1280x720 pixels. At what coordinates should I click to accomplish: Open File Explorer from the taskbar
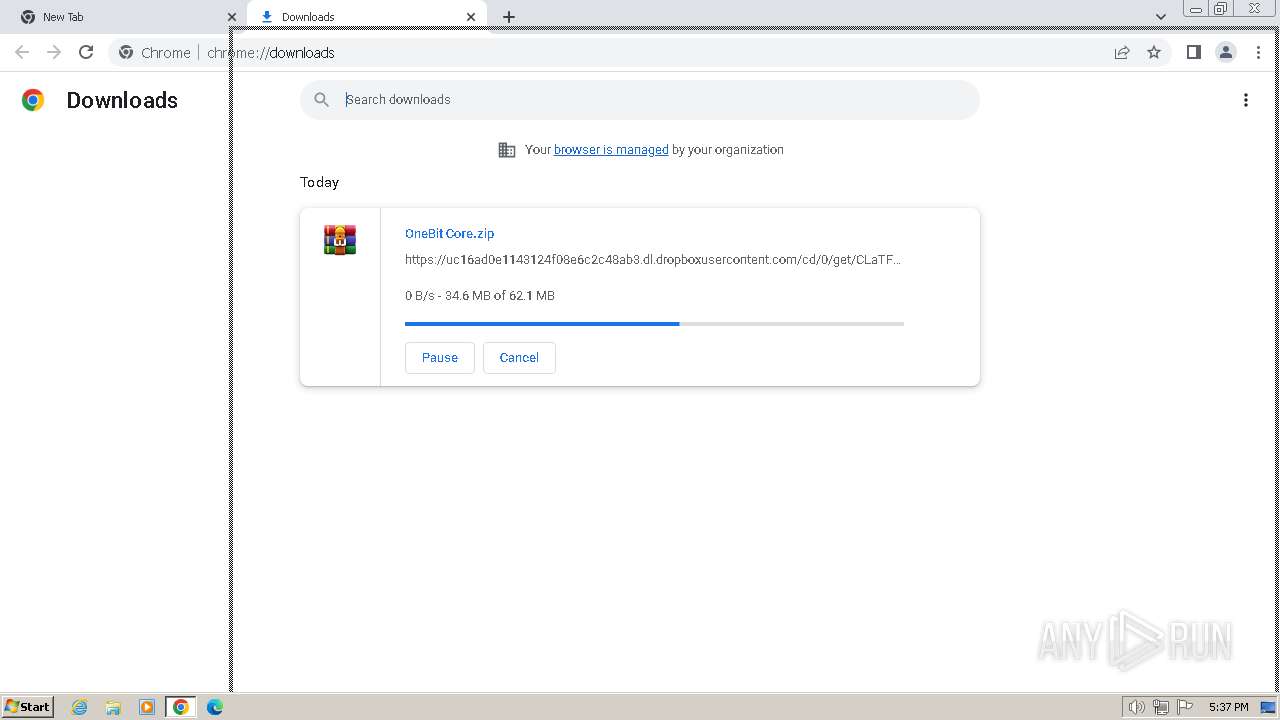[113, 707]
